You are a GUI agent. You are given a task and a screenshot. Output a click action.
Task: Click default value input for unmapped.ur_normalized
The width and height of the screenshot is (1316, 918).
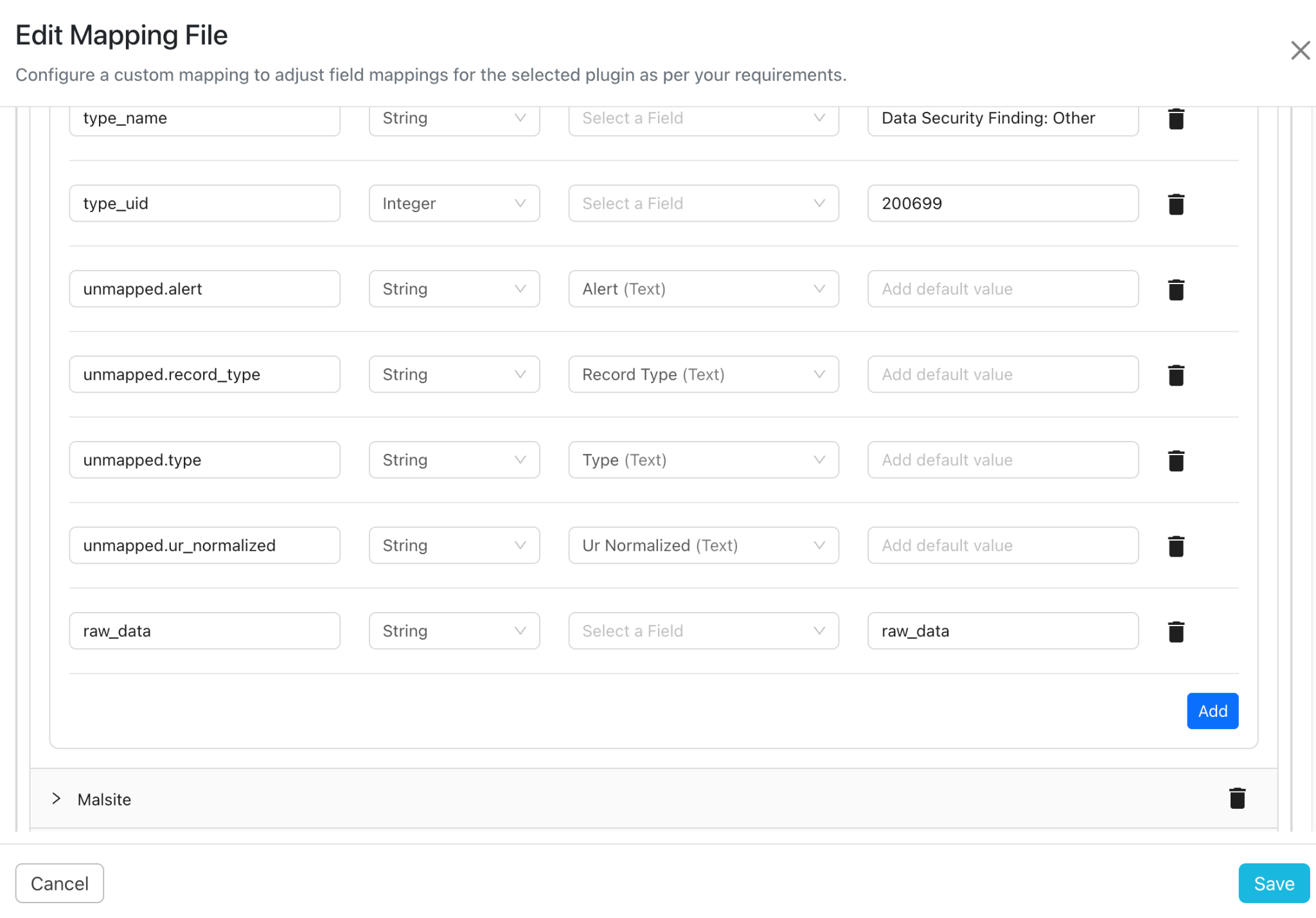point(1003,545)
